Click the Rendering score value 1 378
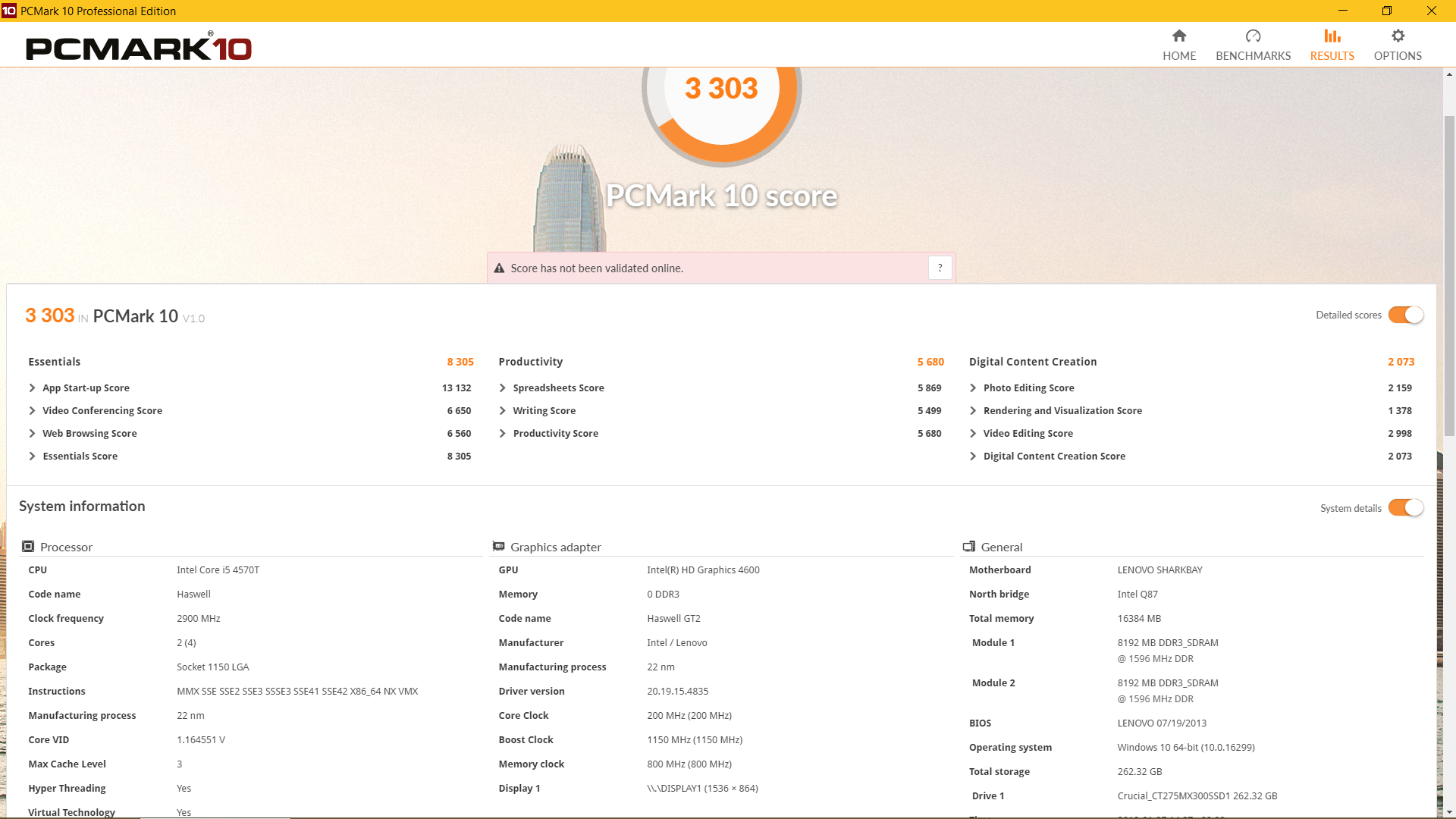 coord(1400,410)
